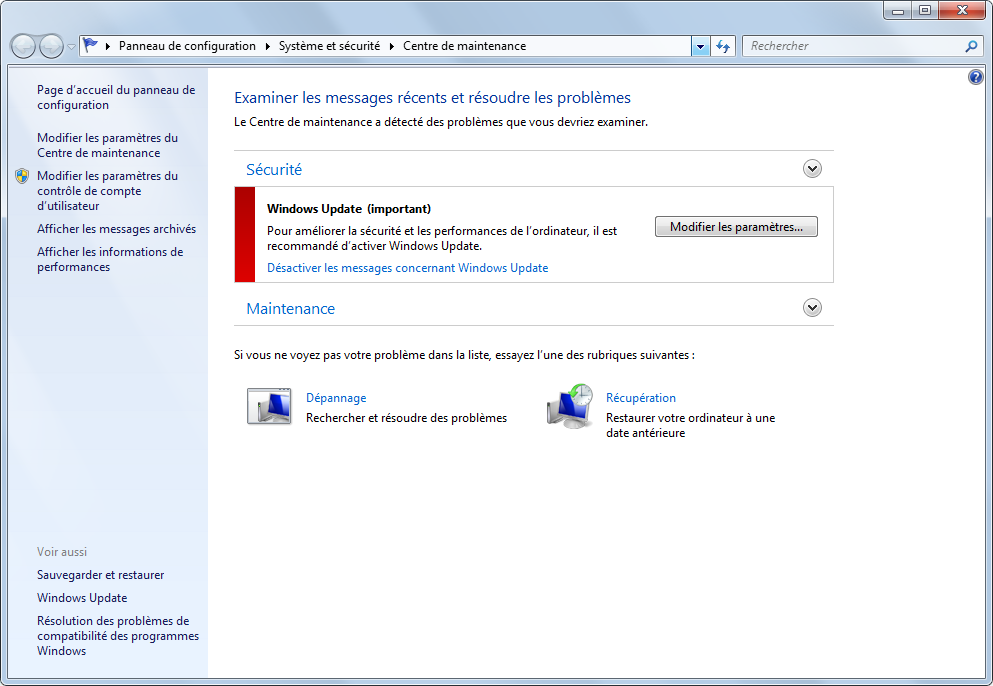The height and width of the screenshot is (686, 993).
Task: Click UAC shield icon in sidebar
Action: [22, 176]
